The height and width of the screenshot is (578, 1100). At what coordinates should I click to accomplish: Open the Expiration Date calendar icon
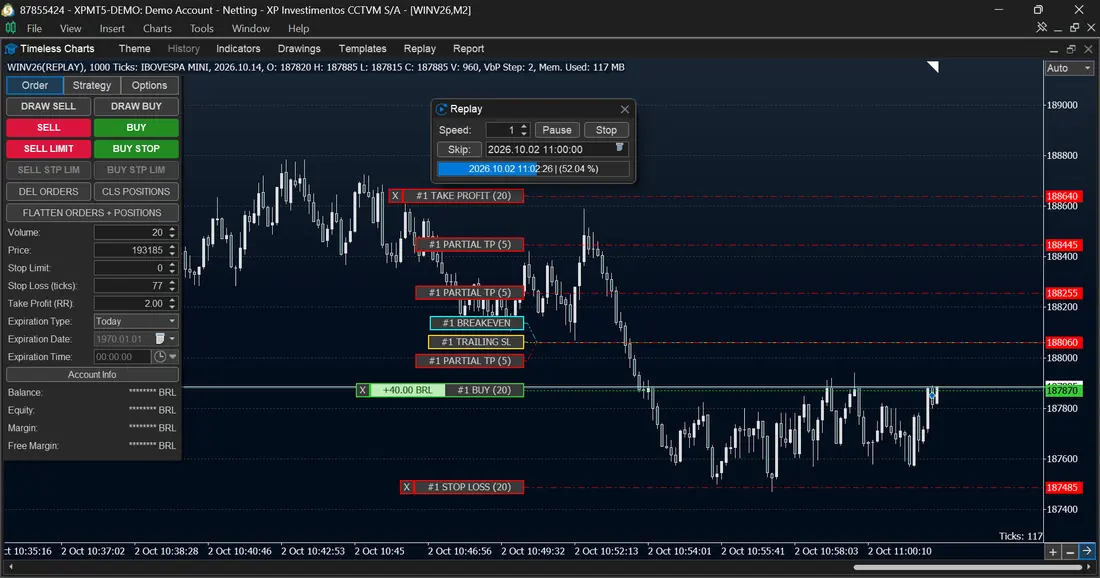click(x=160, y=339)
